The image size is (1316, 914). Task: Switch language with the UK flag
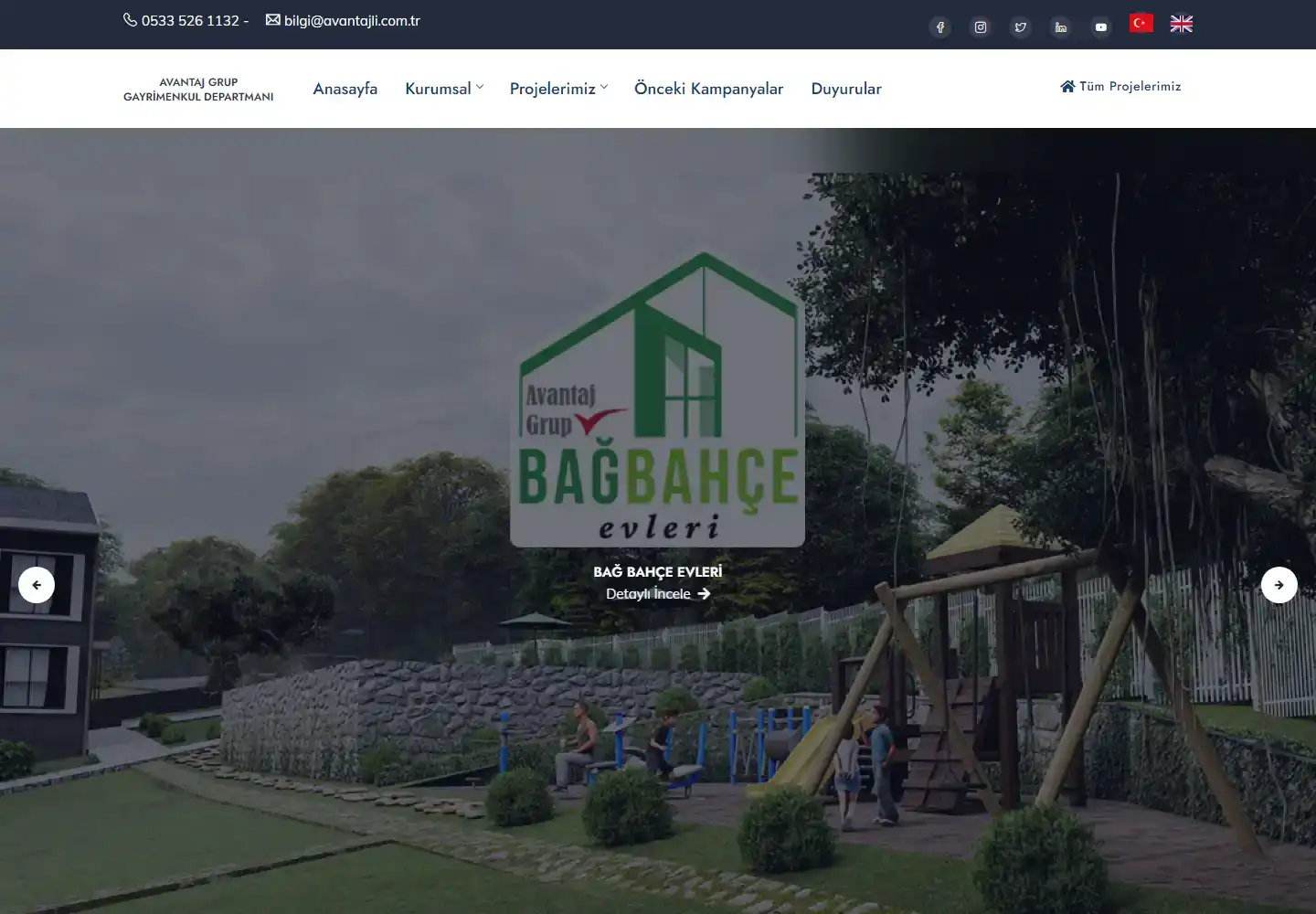point(1182,24)
